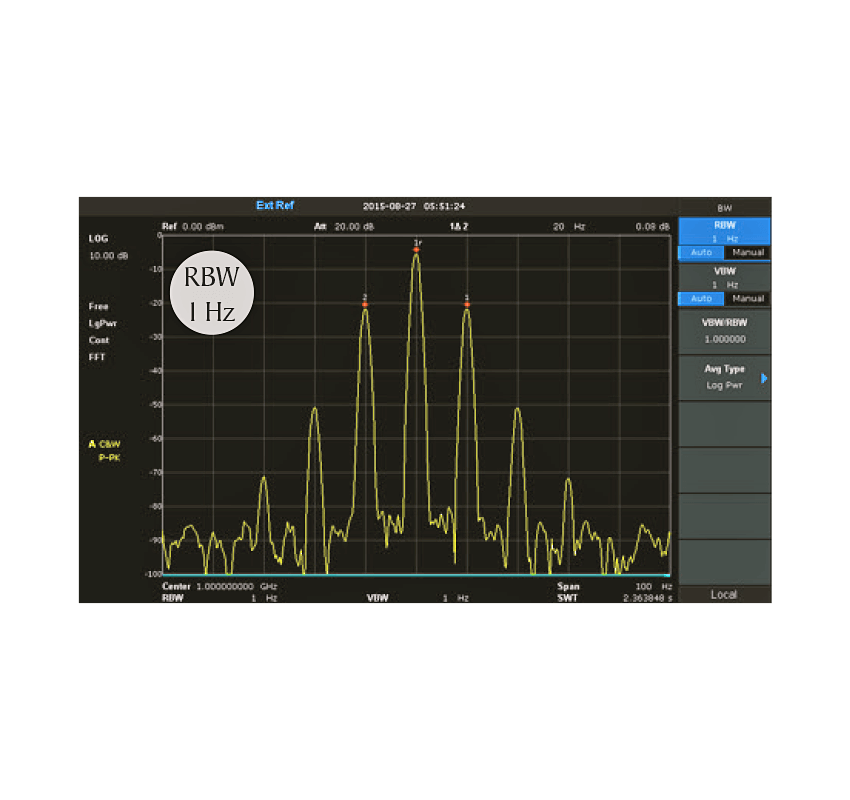Screen dimensions: 850x800
Task: Click the Att 20.00 dB readout
Action: point(344,227)
